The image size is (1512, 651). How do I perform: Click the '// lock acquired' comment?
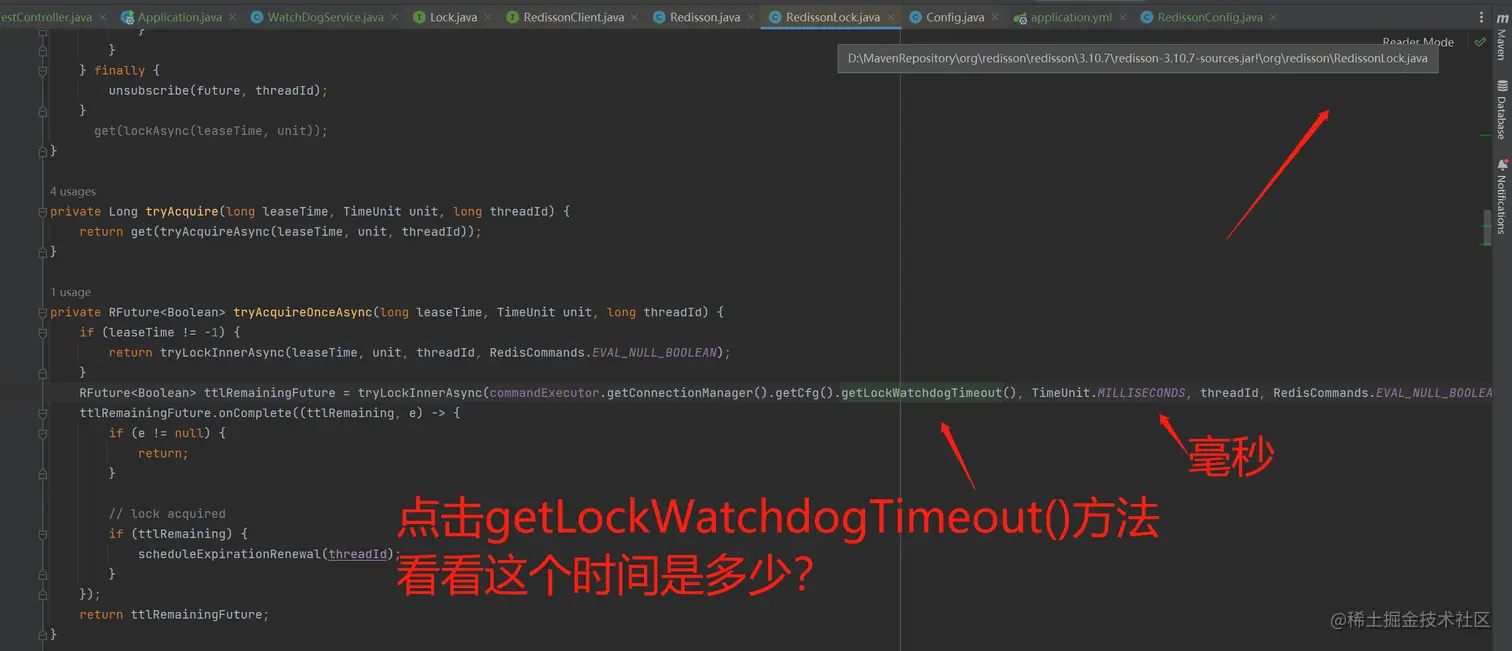(167, 514)
